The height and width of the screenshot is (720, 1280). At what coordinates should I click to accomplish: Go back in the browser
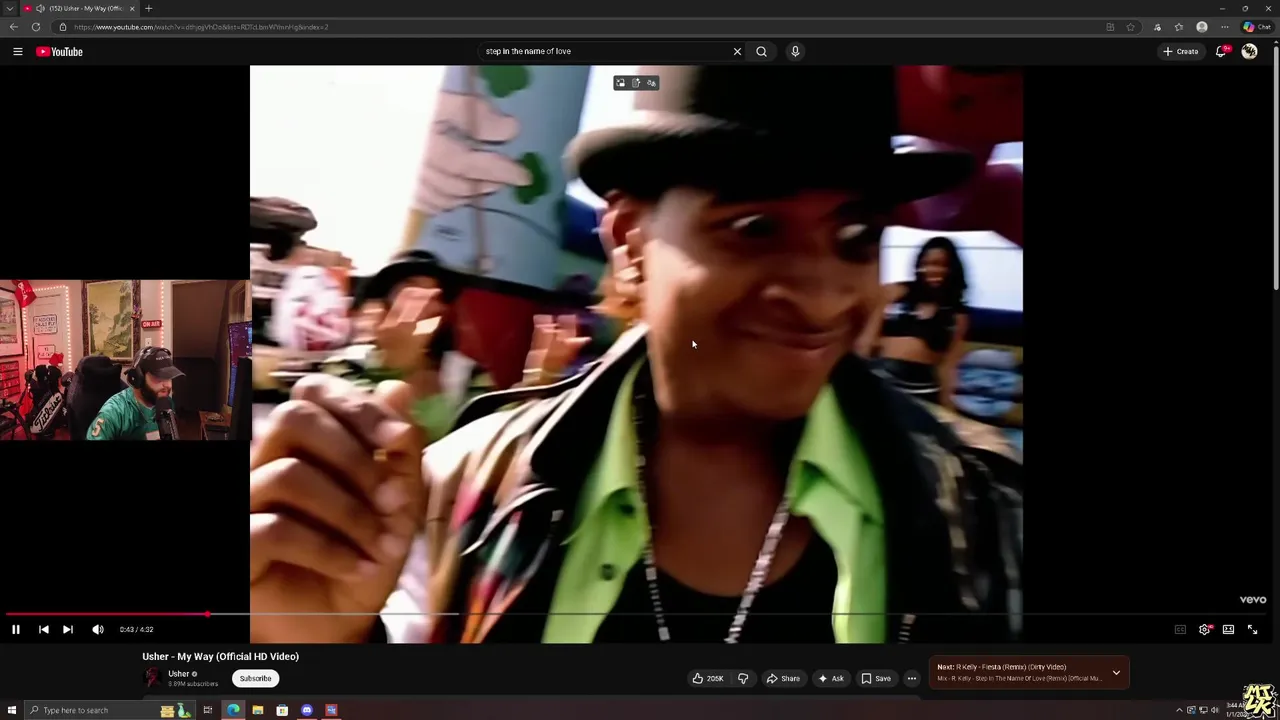13,27
